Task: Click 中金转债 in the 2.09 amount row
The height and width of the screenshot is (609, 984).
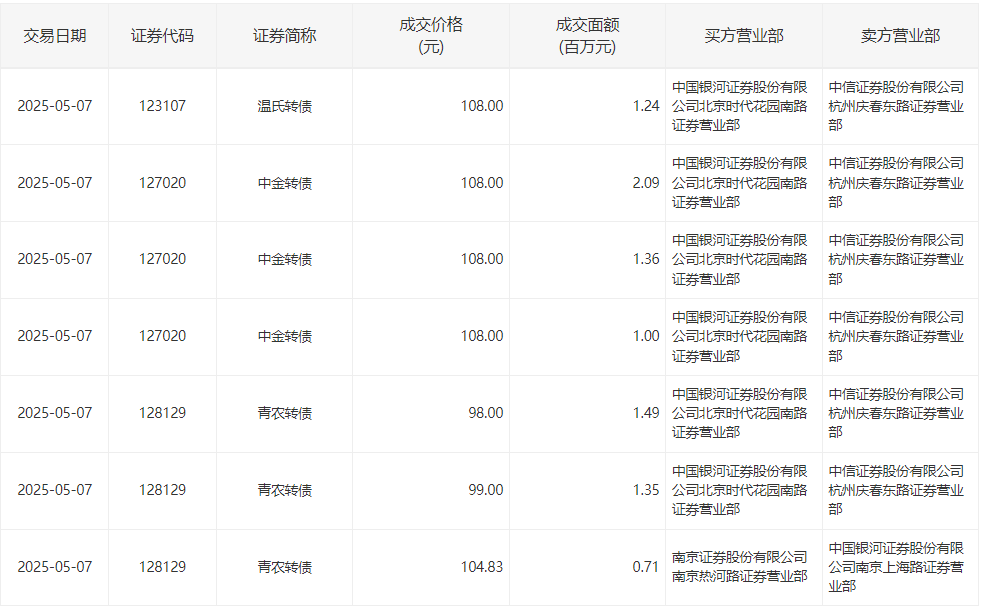Action: click(x=284, y=183)
